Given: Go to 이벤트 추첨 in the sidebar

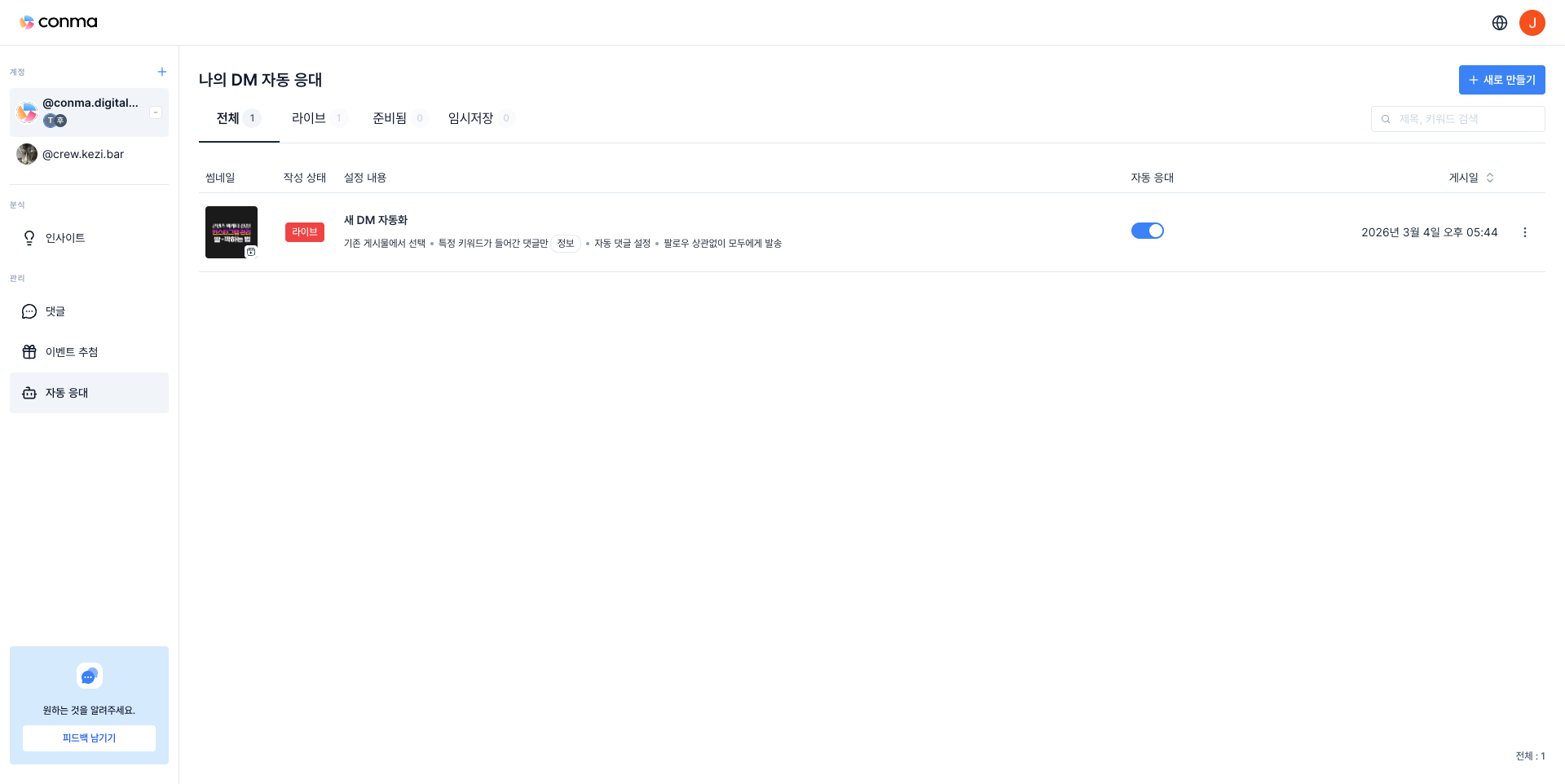Looking at the screenshot, I should coord(72,352).
